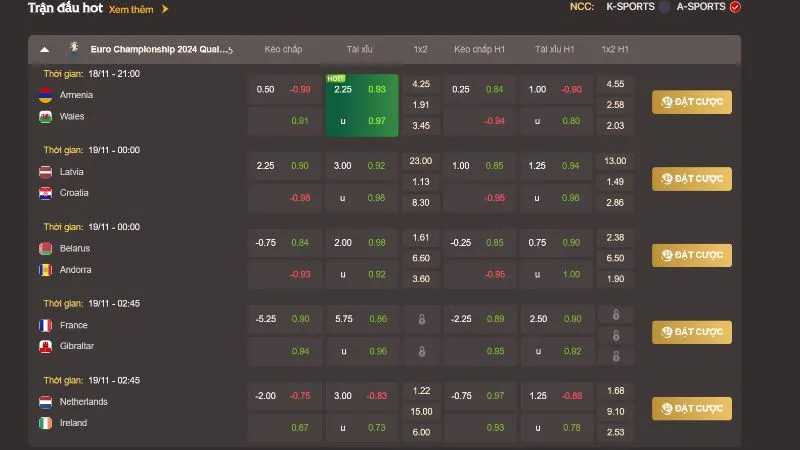Collapse the Euro Championship 2024 section

pyautogui.click(x=44, y=49)
